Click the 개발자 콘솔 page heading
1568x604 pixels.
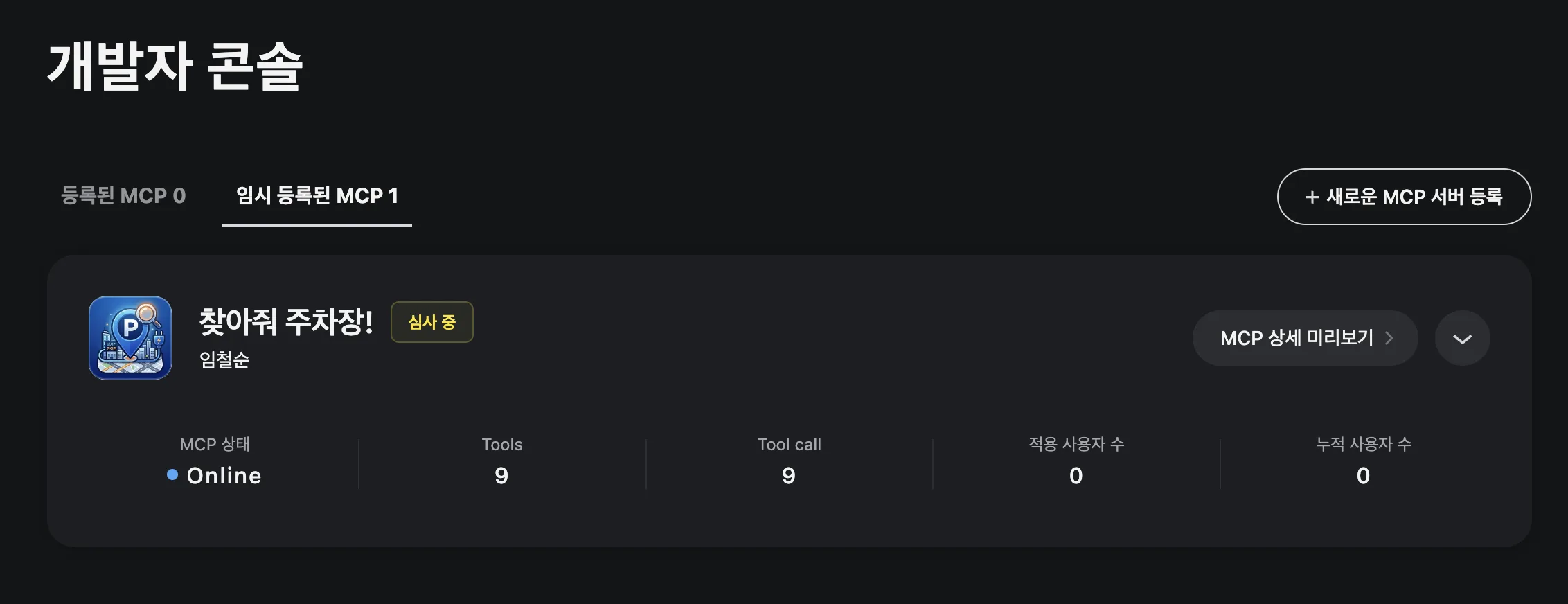coord(175,66)
